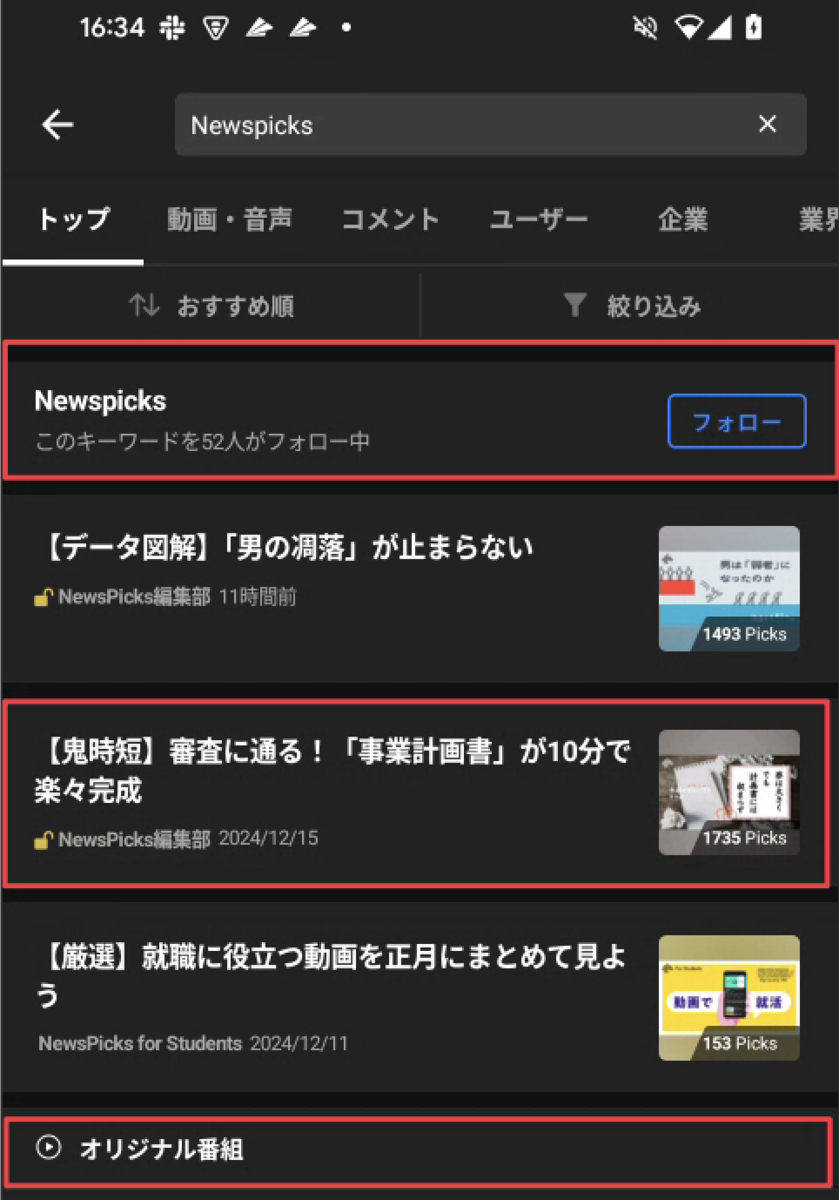Clear the Newspicks search text
The width and height of the screenshot is (839, 1200).
click(x=767, y=124)
